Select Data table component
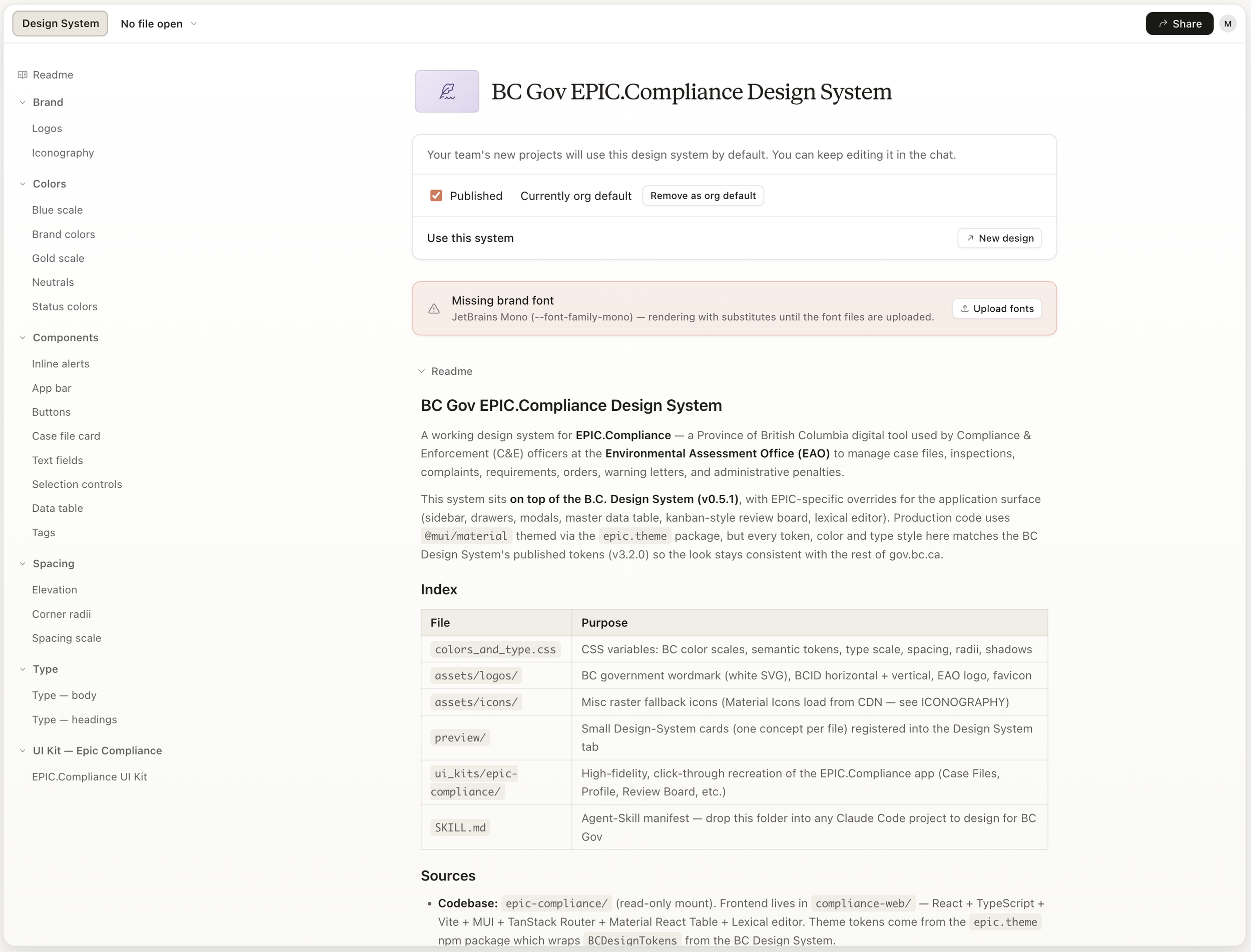 (x=57, y=508)
